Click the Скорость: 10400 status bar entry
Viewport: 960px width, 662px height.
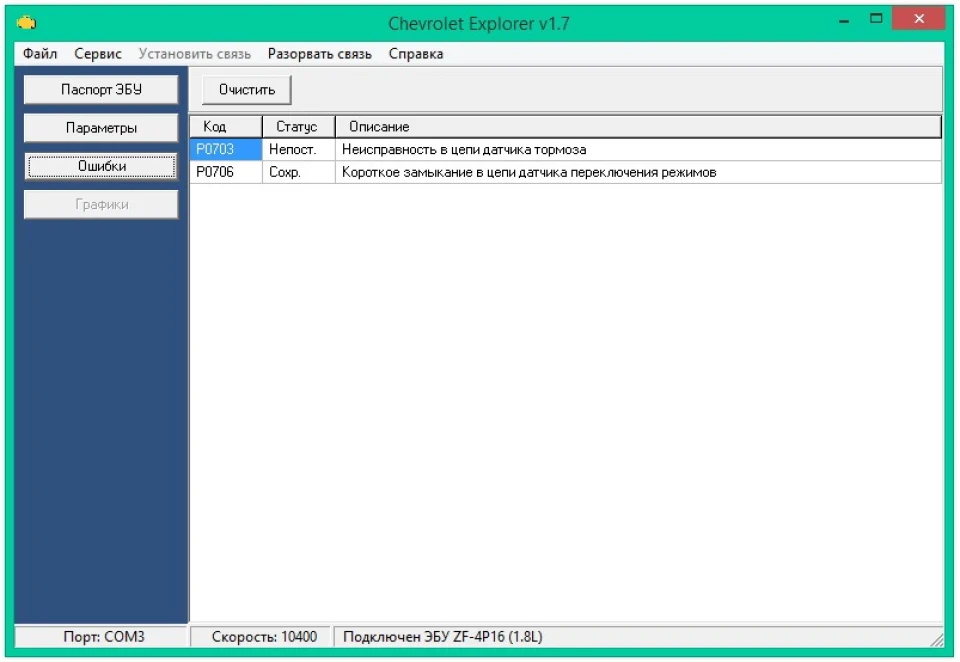coord(261,637)
